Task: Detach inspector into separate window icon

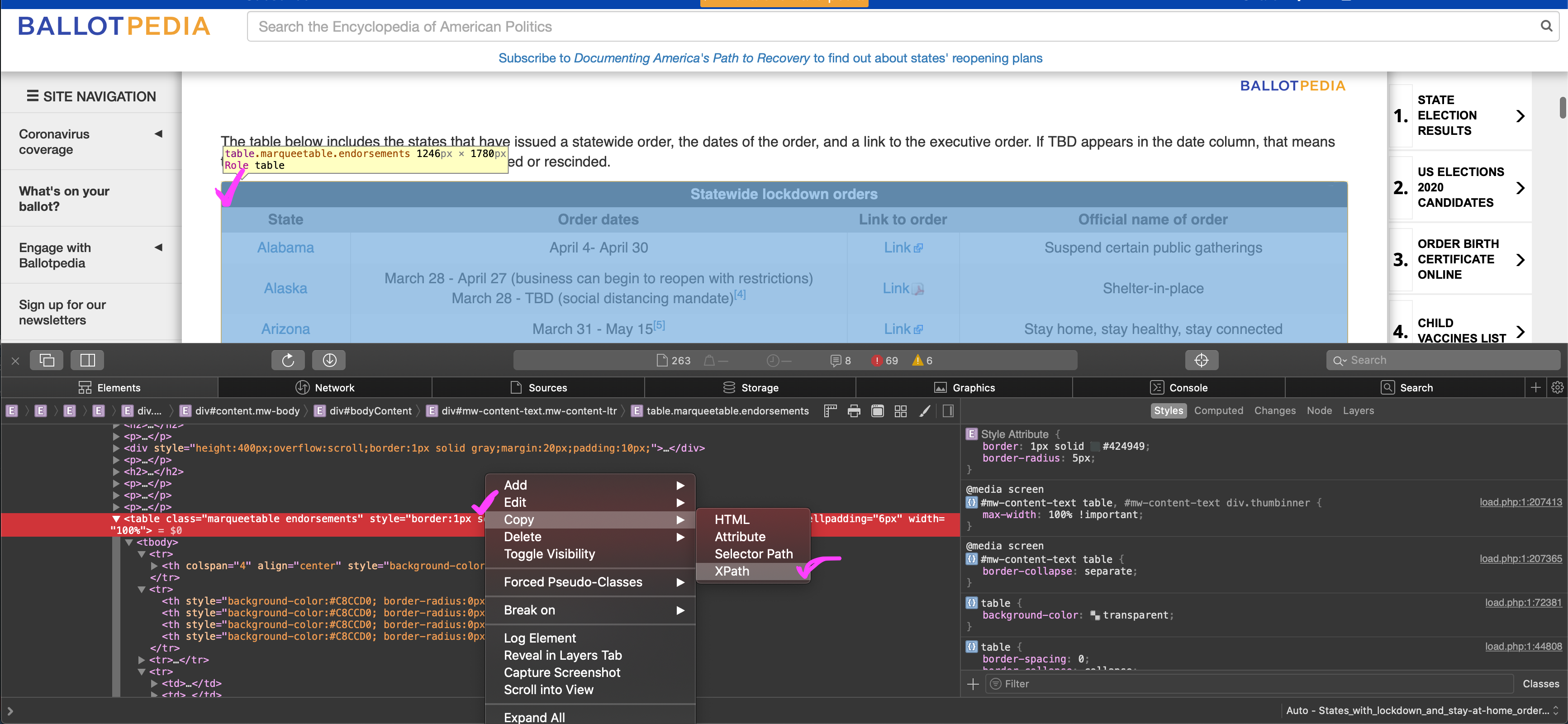Action: coord(47,360)
